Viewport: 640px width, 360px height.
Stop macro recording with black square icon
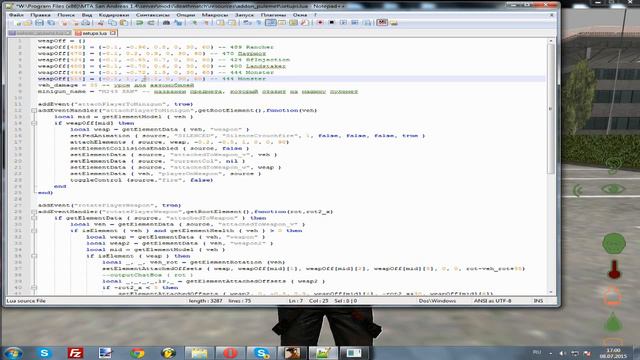(x=331, y=23)
